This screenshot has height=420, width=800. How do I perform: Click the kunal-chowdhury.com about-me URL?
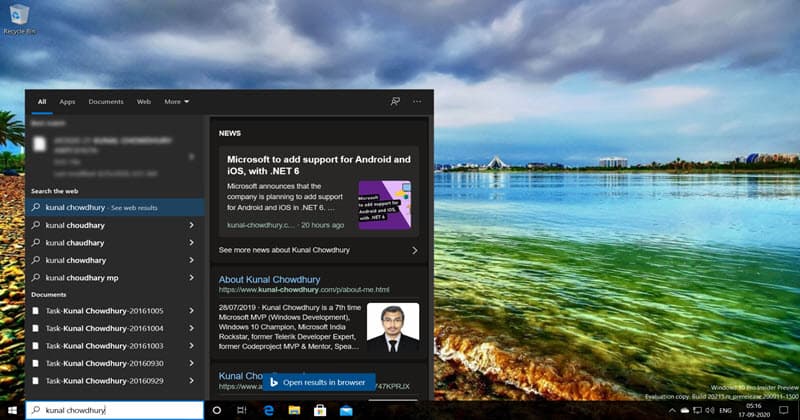click(x=304, y=289)
